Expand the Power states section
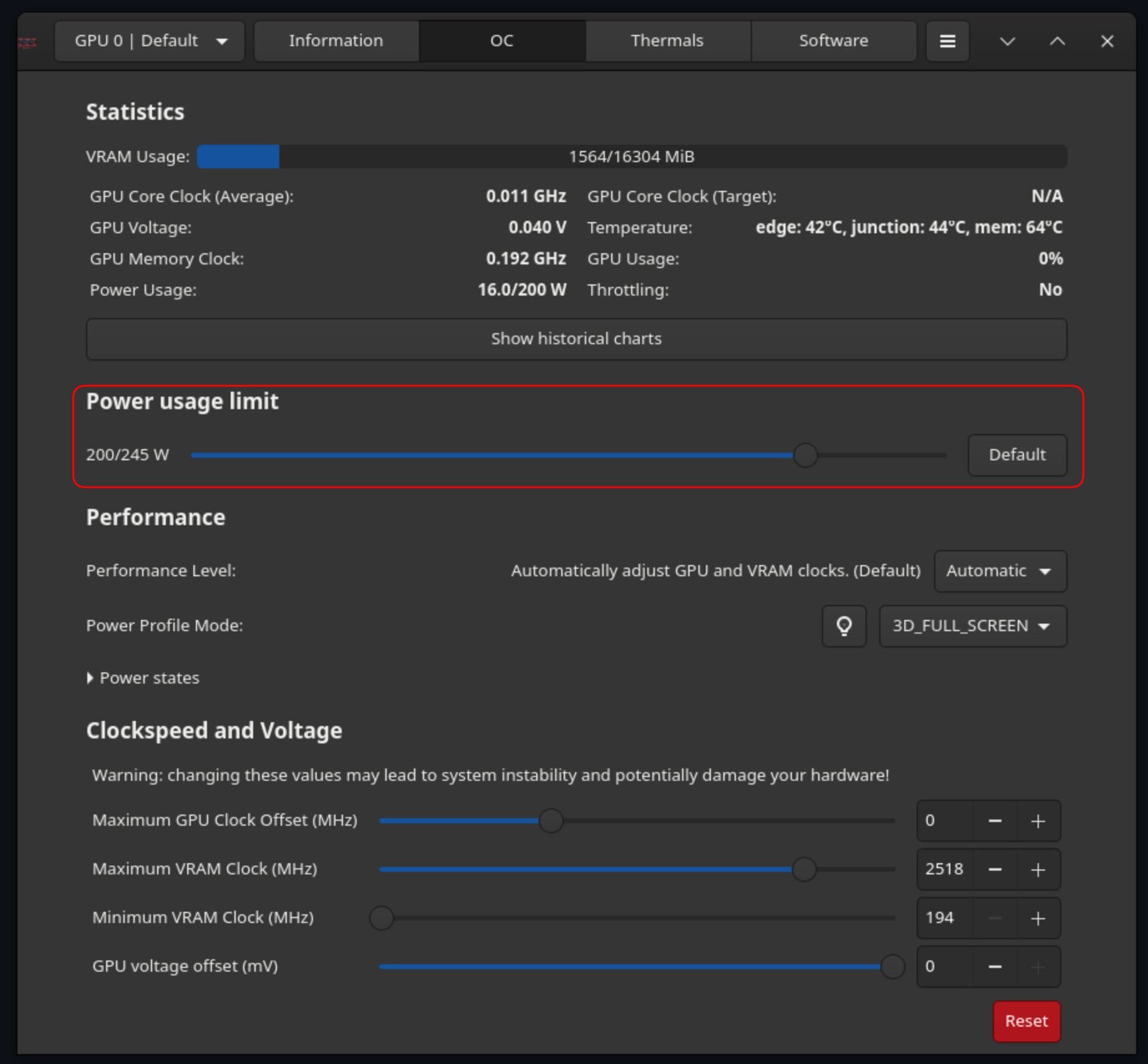Viewport: 1148px width, 1064px height. coord(143,678)
